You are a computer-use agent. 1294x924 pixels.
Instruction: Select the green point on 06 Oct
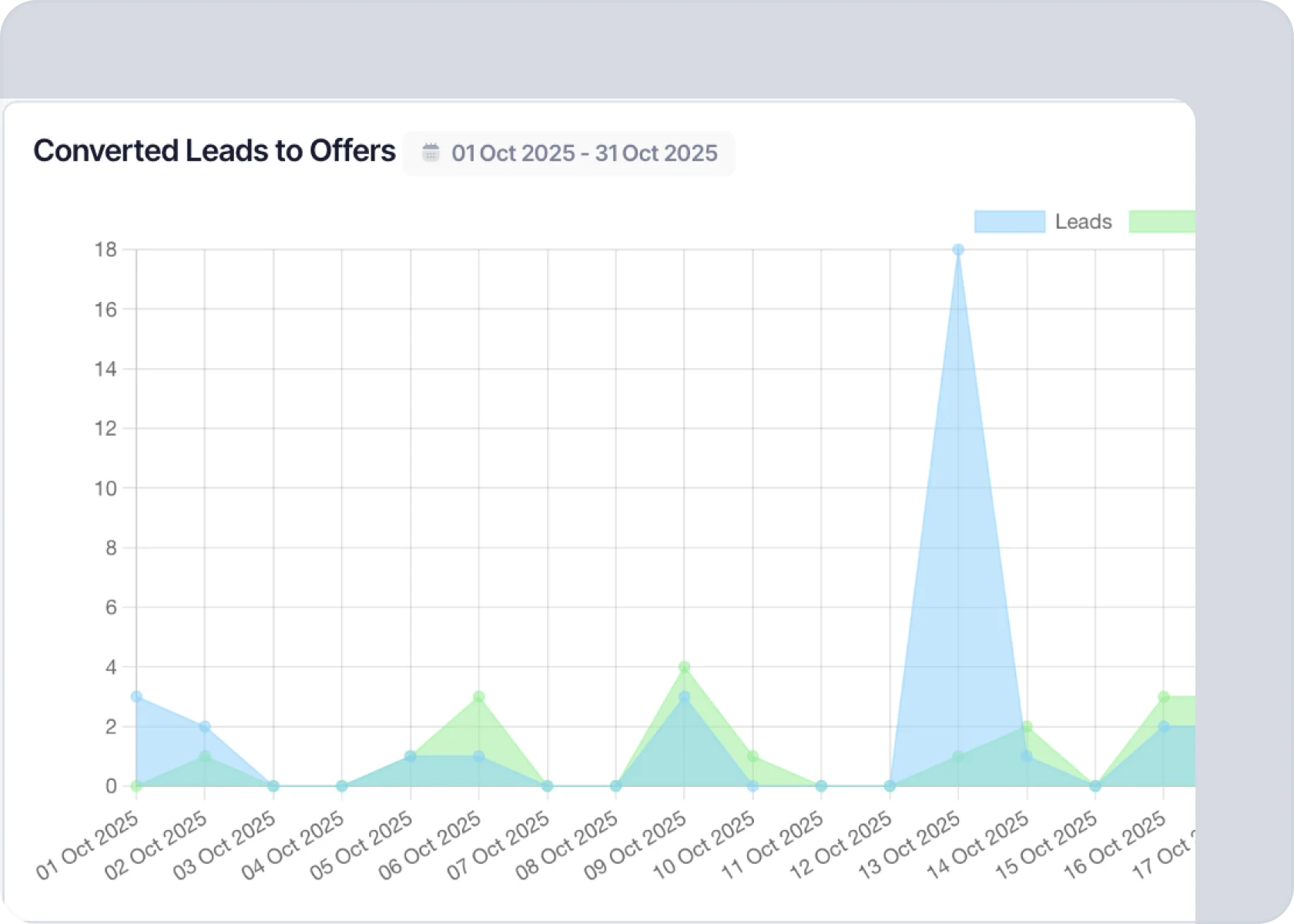tap(479, 697)
